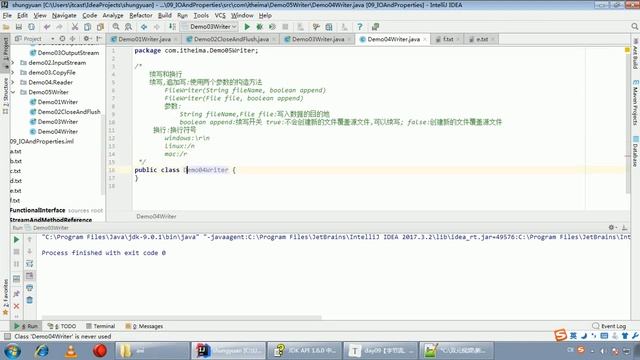The height and width of the screenshot is (360, 640).
Task: Open the Structure side panel
Action: click(x=5, y=95)
